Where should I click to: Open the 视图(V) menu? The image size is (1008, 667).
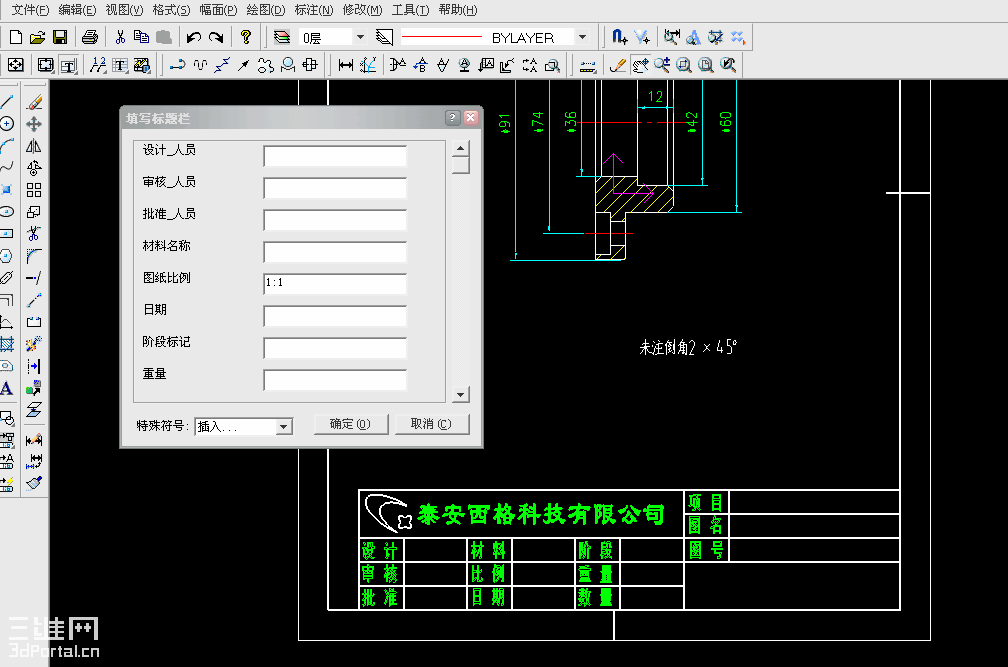pos(124,10)
